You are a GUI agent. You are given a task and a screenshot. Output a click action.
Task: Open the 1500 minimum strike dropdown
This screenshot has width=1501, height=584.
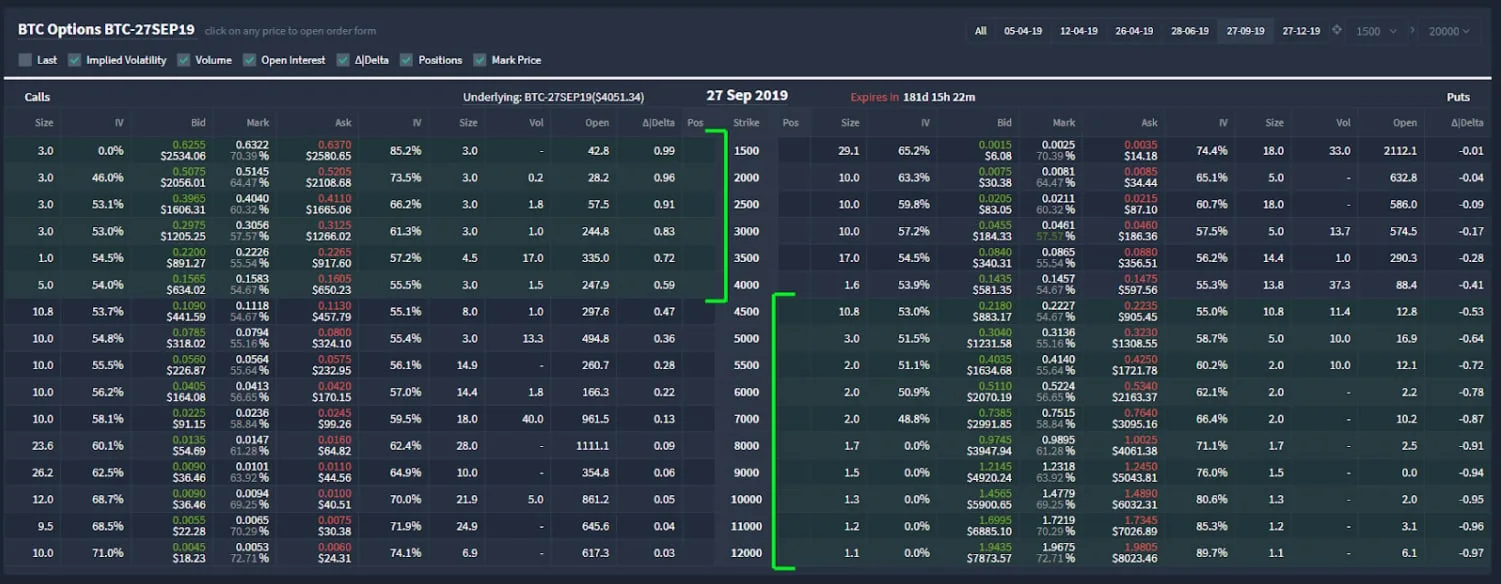click(x=1376, y=31)
